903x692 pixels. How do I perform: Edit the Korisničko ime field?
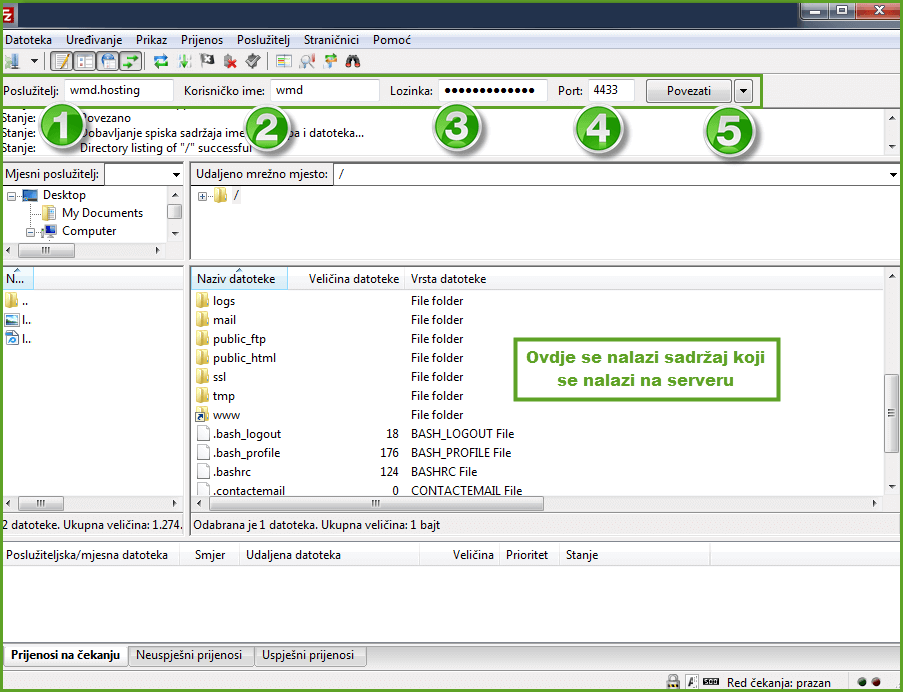coord(325,90)
